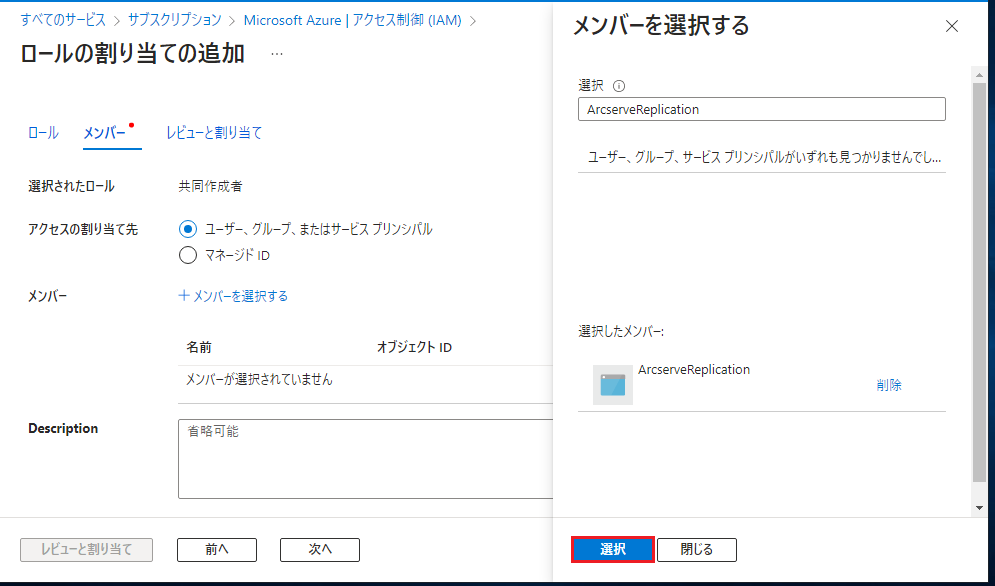995x586 pixels.
Task: Click the ArcserveReplication application icon
Action: point(612,385)
